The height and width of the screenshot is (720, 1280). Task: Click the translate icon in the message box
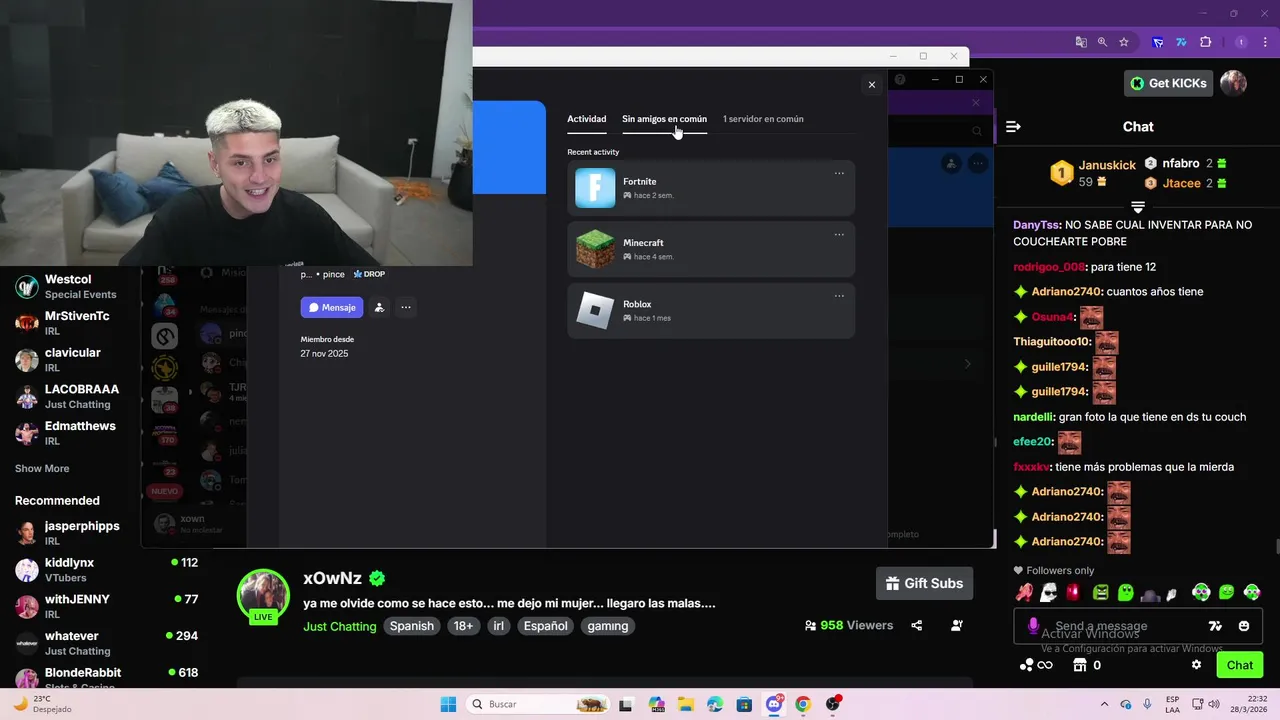coord(1215,626)
